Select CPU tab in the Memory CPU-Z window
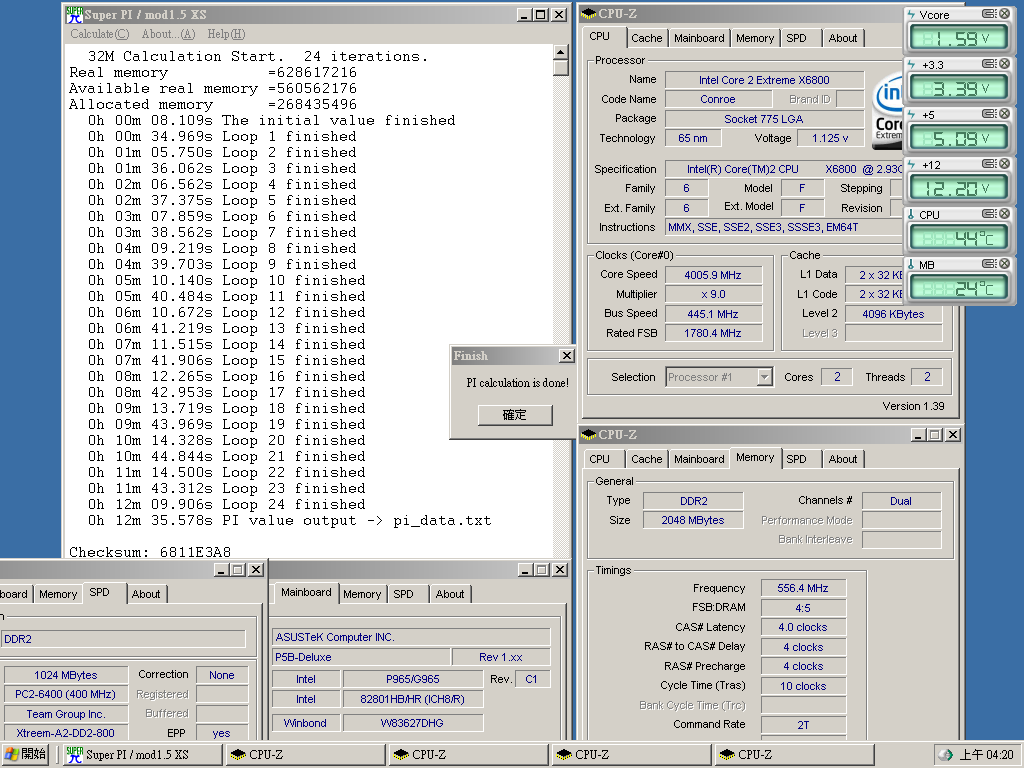 pos(600,459)
